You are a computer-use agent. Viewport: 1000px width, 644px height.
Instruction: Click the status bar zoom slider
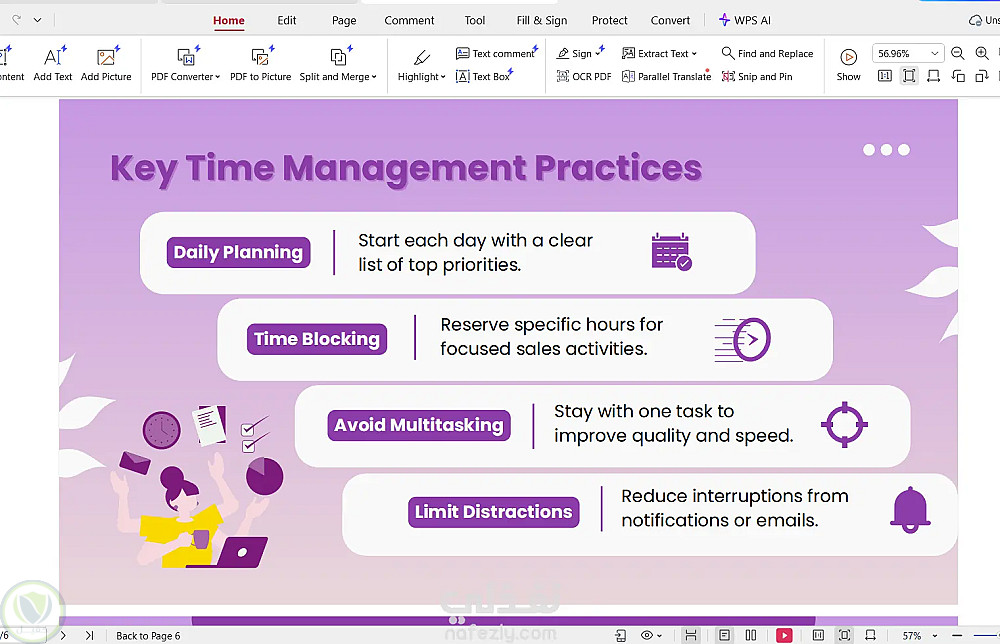[x=986, y=635]
